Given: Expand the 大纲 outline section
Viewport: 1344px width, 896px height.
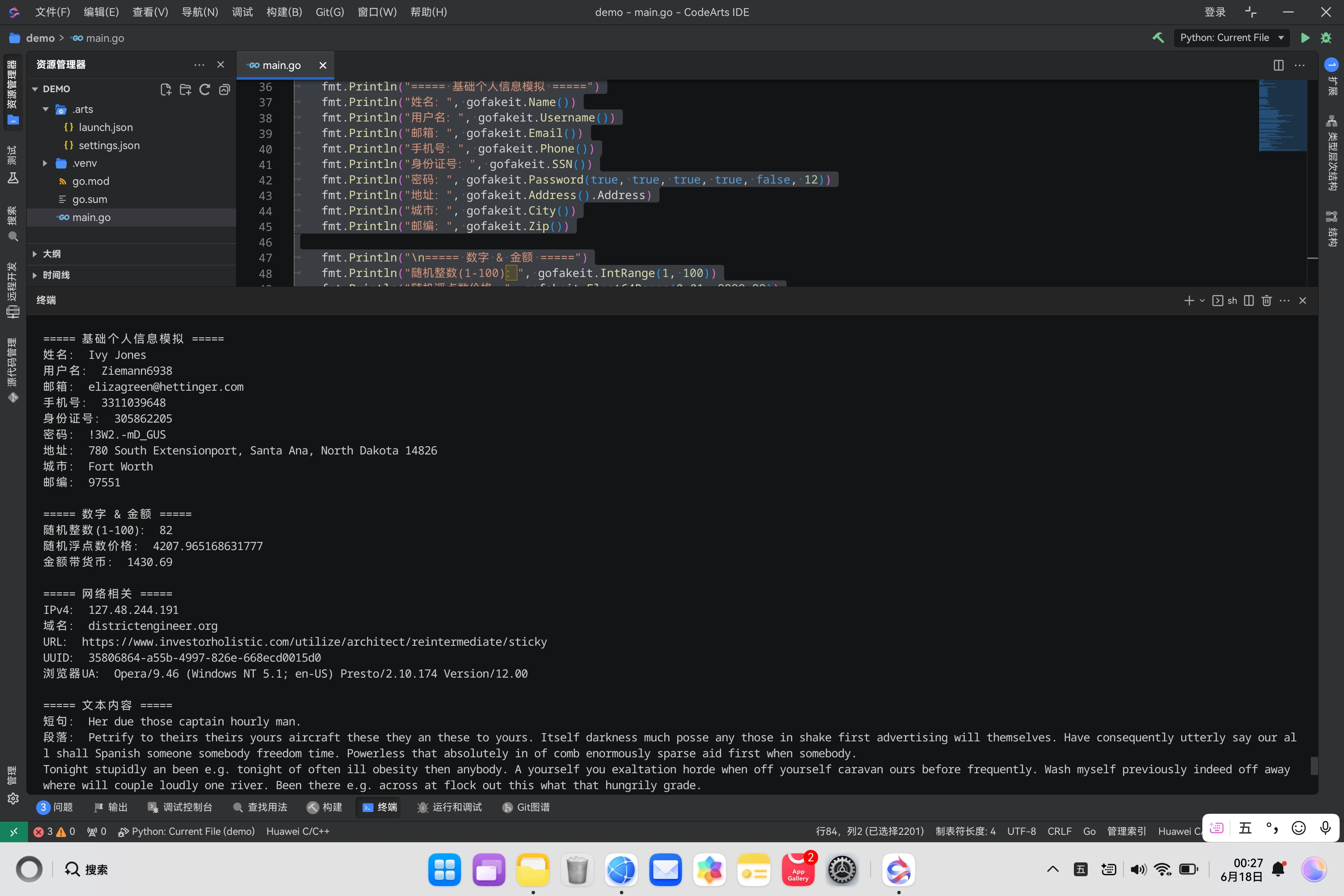Looking at the screenshot, I should [35, 254].
